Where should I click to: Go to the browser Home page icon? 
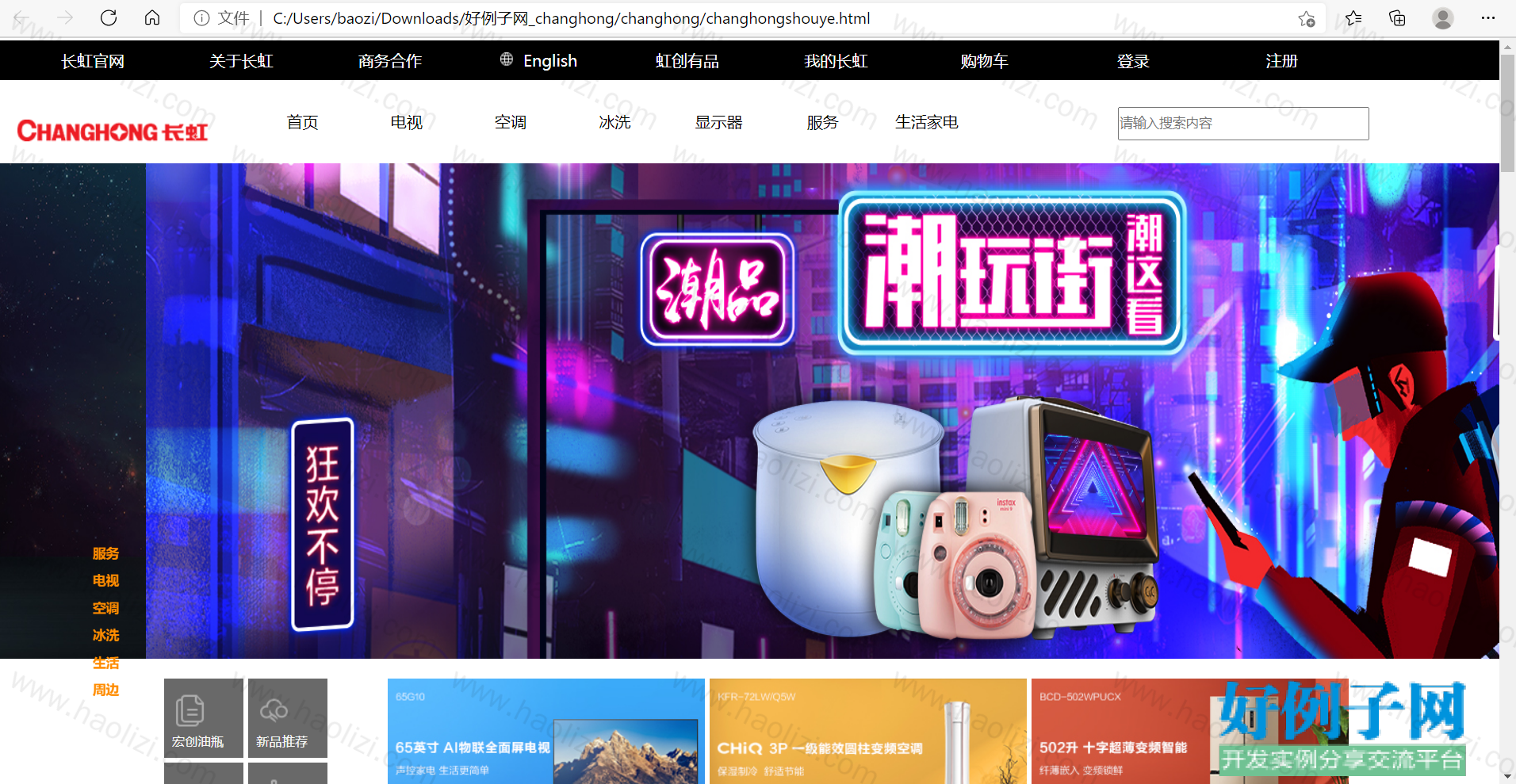click(152, 18)
